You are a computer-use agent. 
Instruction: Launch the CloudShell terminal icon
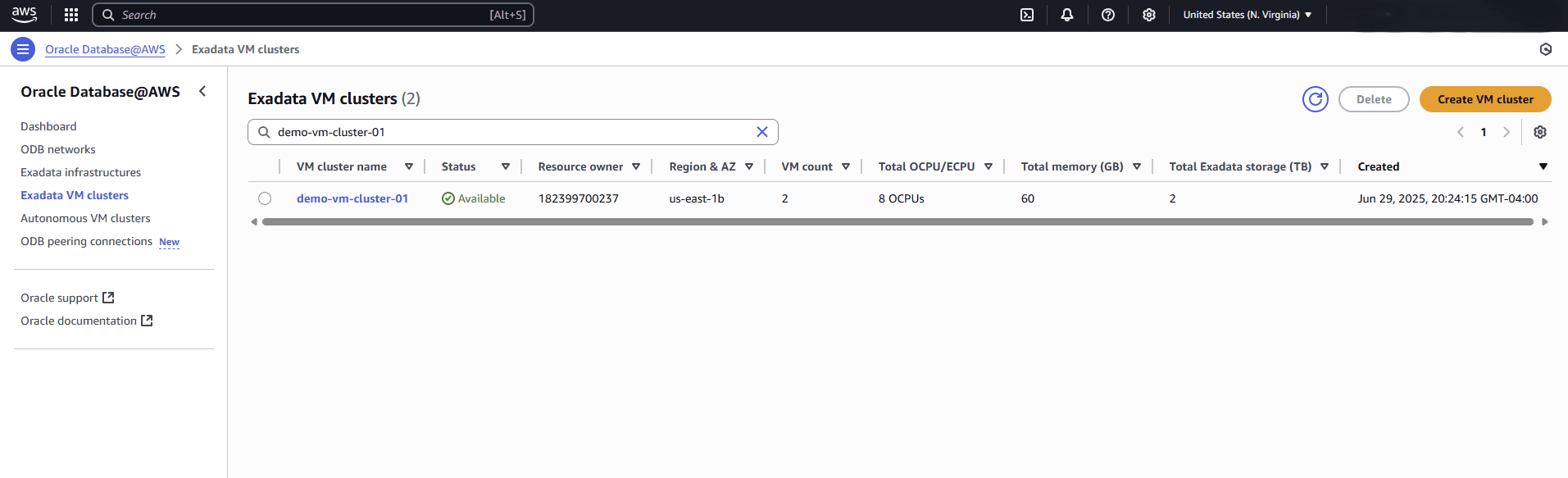(1026, 15)
